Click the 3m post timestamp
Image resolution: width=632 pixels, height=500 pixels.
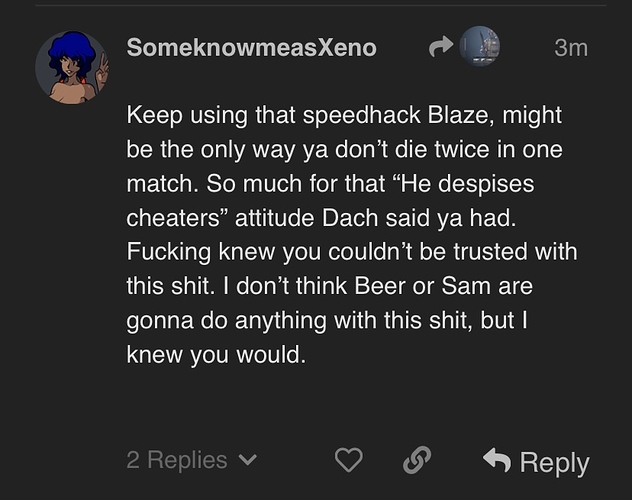(x=570, y=47)
